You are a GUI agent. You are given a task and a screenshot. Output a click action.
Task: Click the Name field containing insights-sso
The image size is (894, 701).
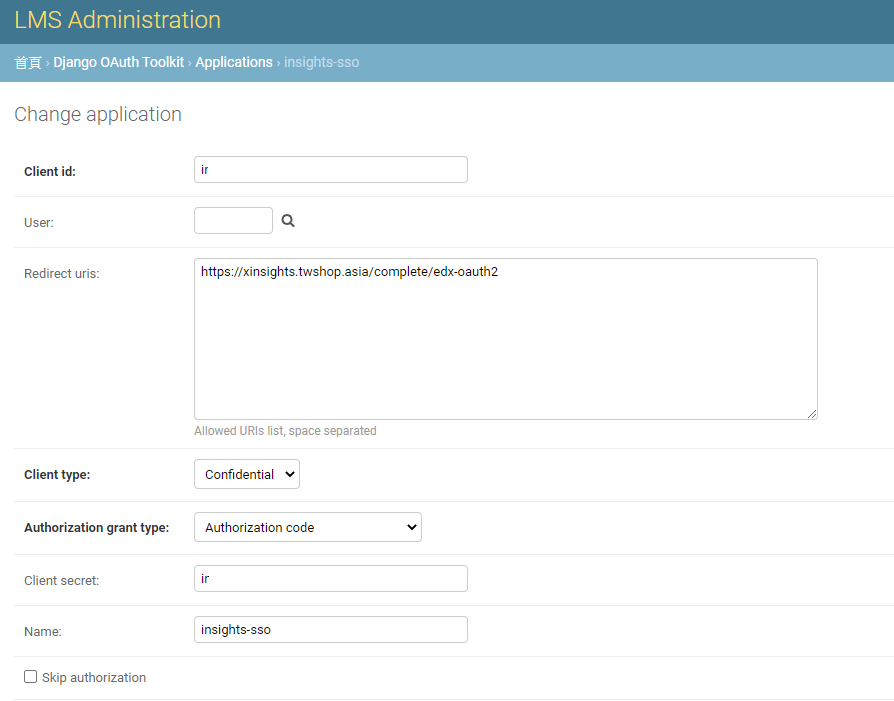tap(331, 629)
